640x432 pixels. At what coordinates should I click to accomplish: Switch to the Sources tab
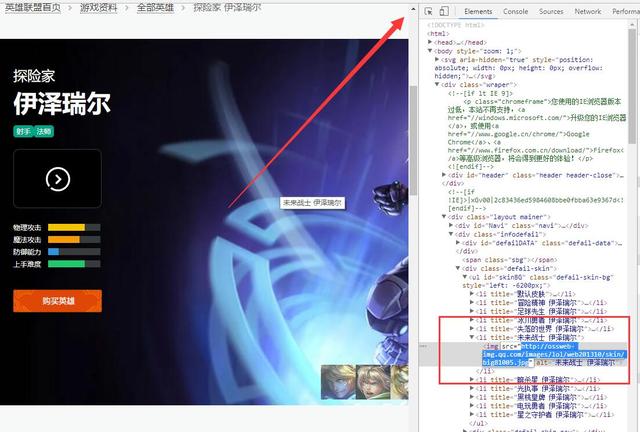pos(551,12)
